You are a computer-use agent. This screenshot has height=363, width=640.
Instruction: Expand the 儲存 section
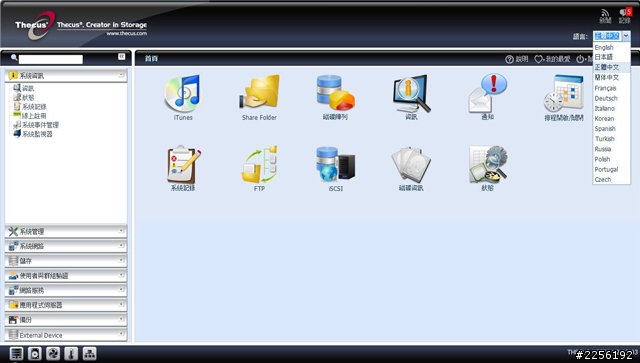pyautogui.click(x=66, y=261)
